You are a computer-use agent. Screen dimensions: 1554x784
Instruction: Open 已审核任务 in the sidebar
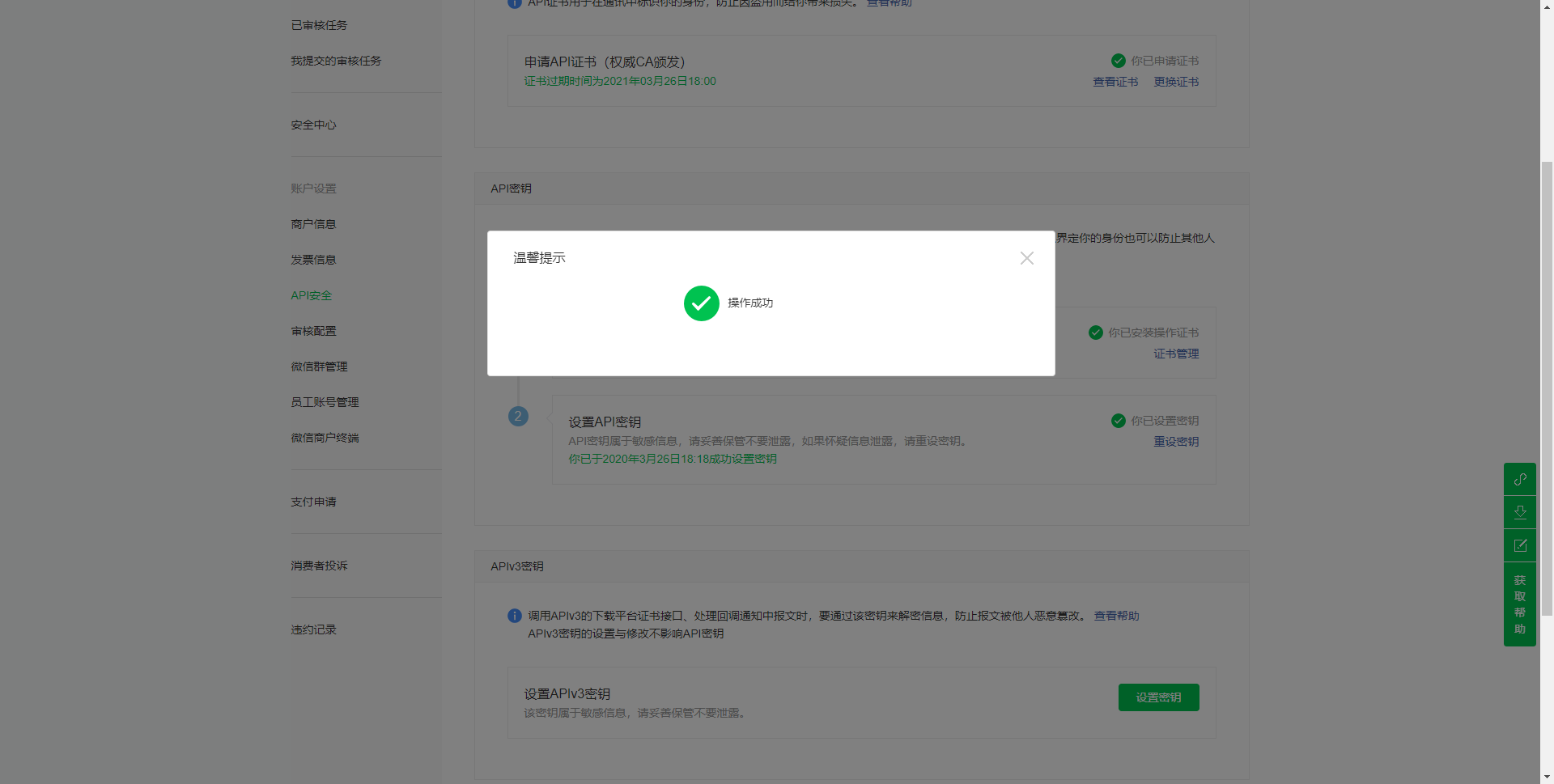[x=319, y=25]
